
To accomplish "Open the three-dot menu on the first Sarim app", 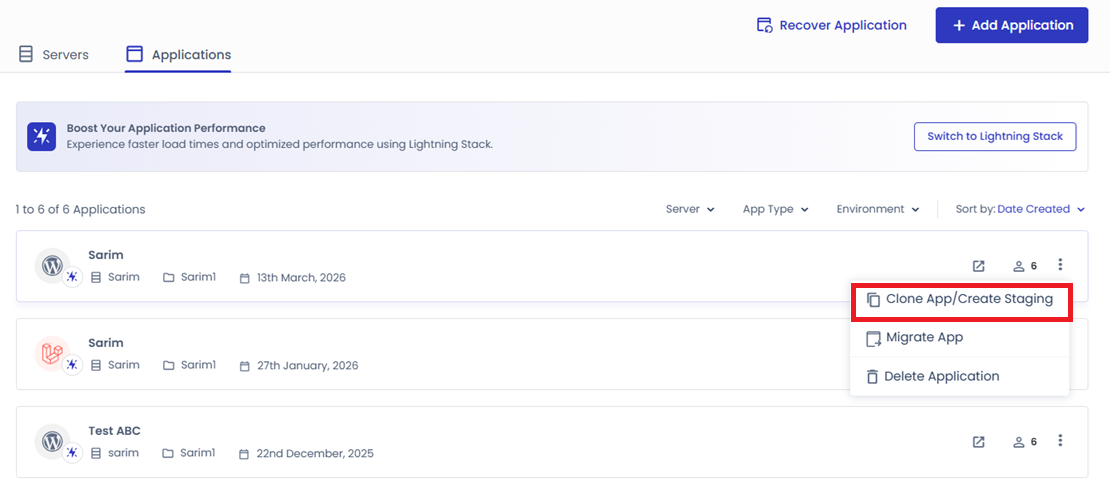I will pos(1060,265).
